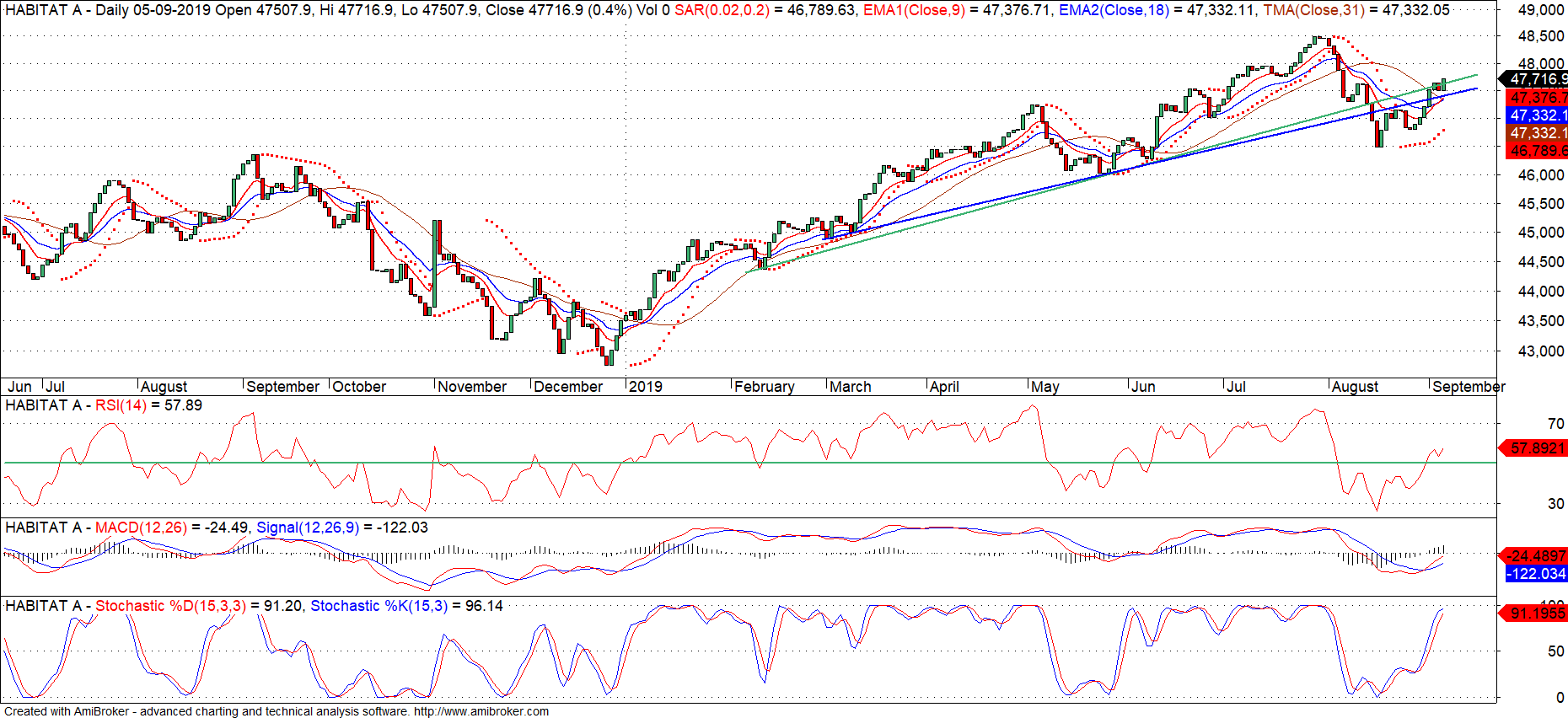Click the Signal -122.034 value label
Image resolution: width=1568 pixels, height=718 pixels.
point(1536,574)
